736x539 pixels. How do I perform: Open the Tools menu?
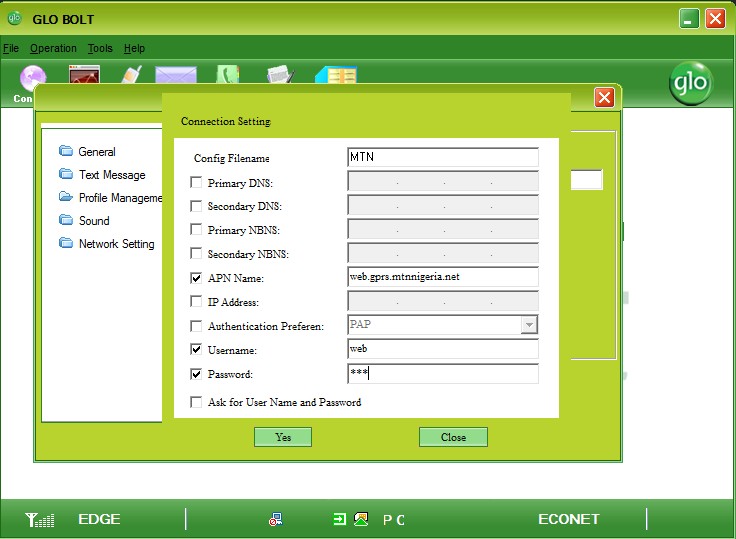point(100,48)
